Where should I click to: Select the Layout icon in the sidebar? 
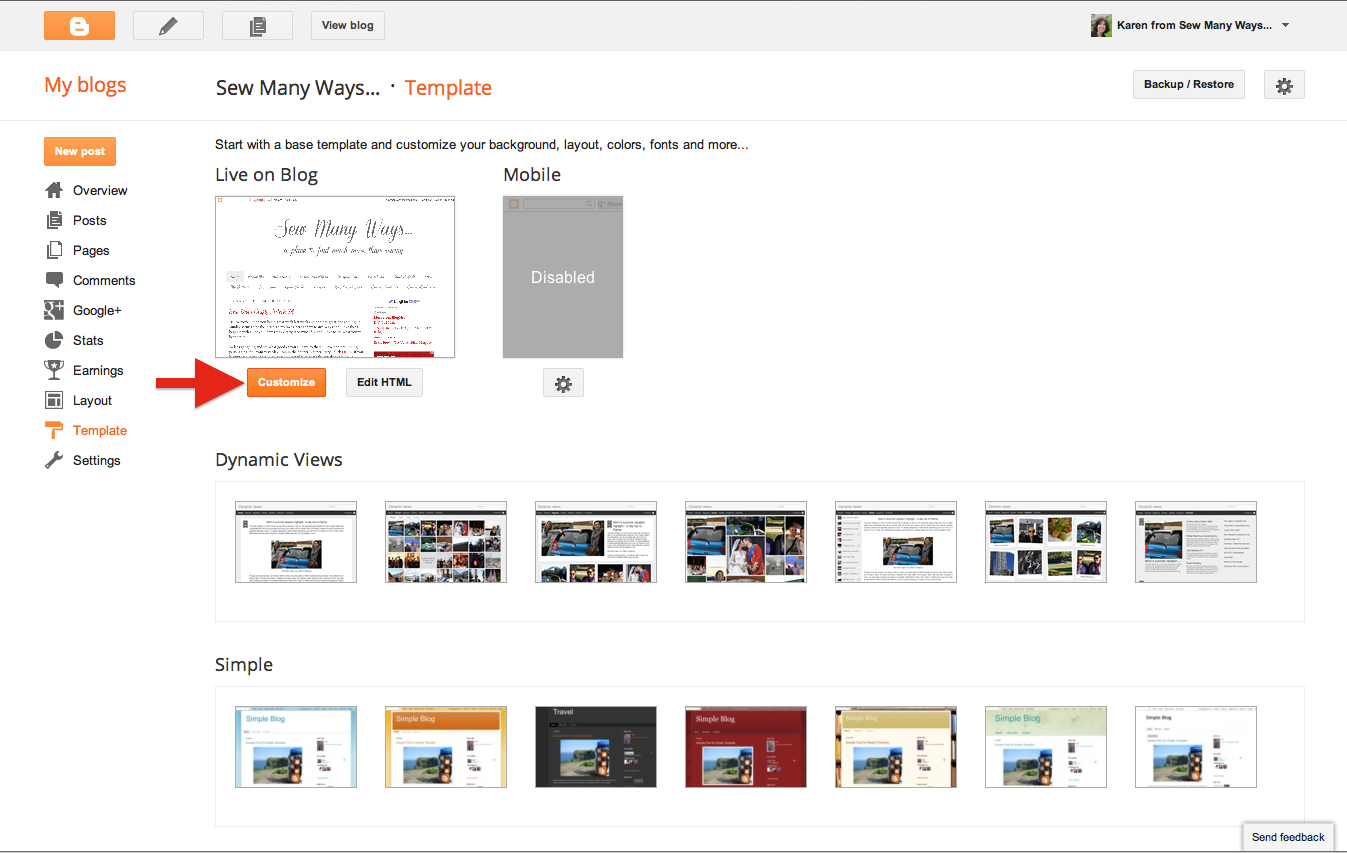[x=53, y=400]
